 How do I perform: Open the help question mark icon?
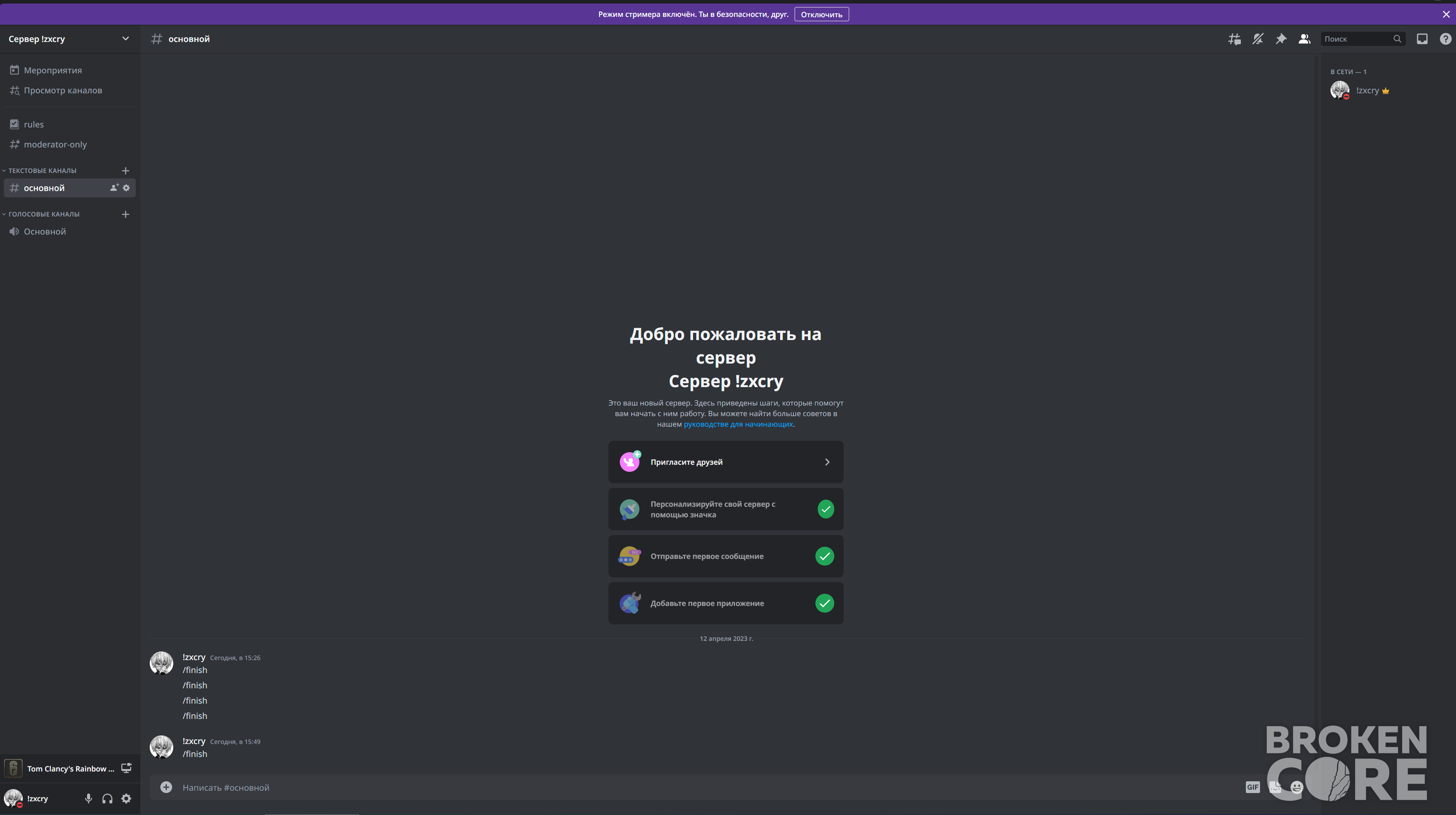pyautogui.click(x=1445, y=39)
